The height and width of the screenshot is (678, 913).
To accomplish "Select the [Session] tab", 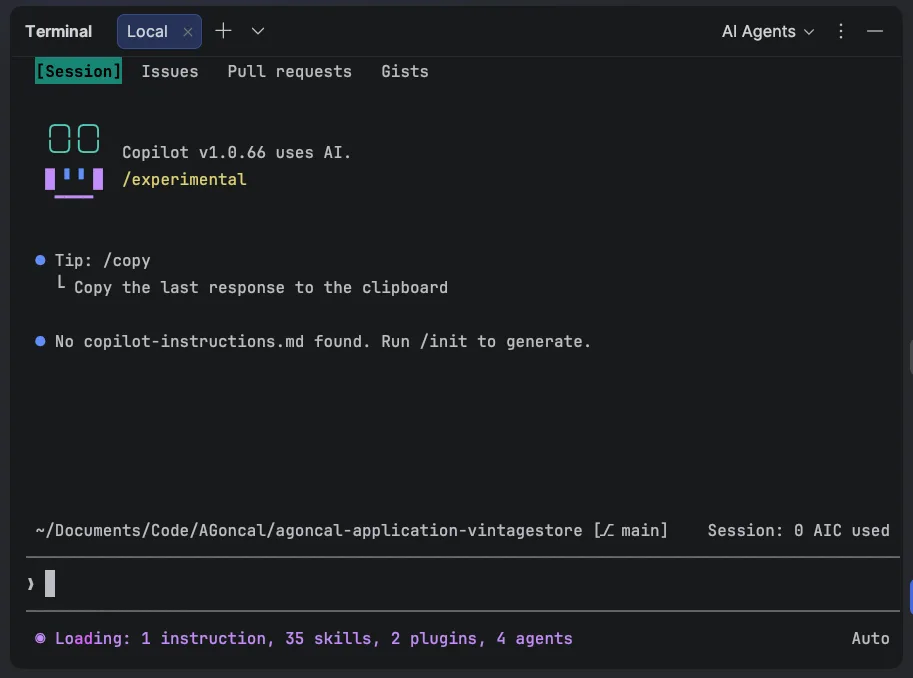I will coord(78,71).
